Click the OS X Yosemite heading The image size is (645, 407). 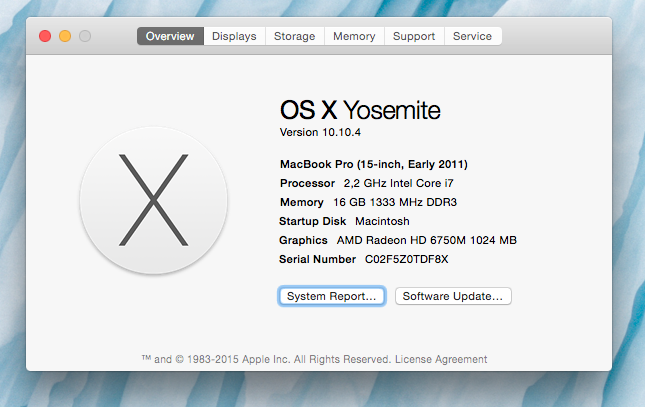pos(360,110)
